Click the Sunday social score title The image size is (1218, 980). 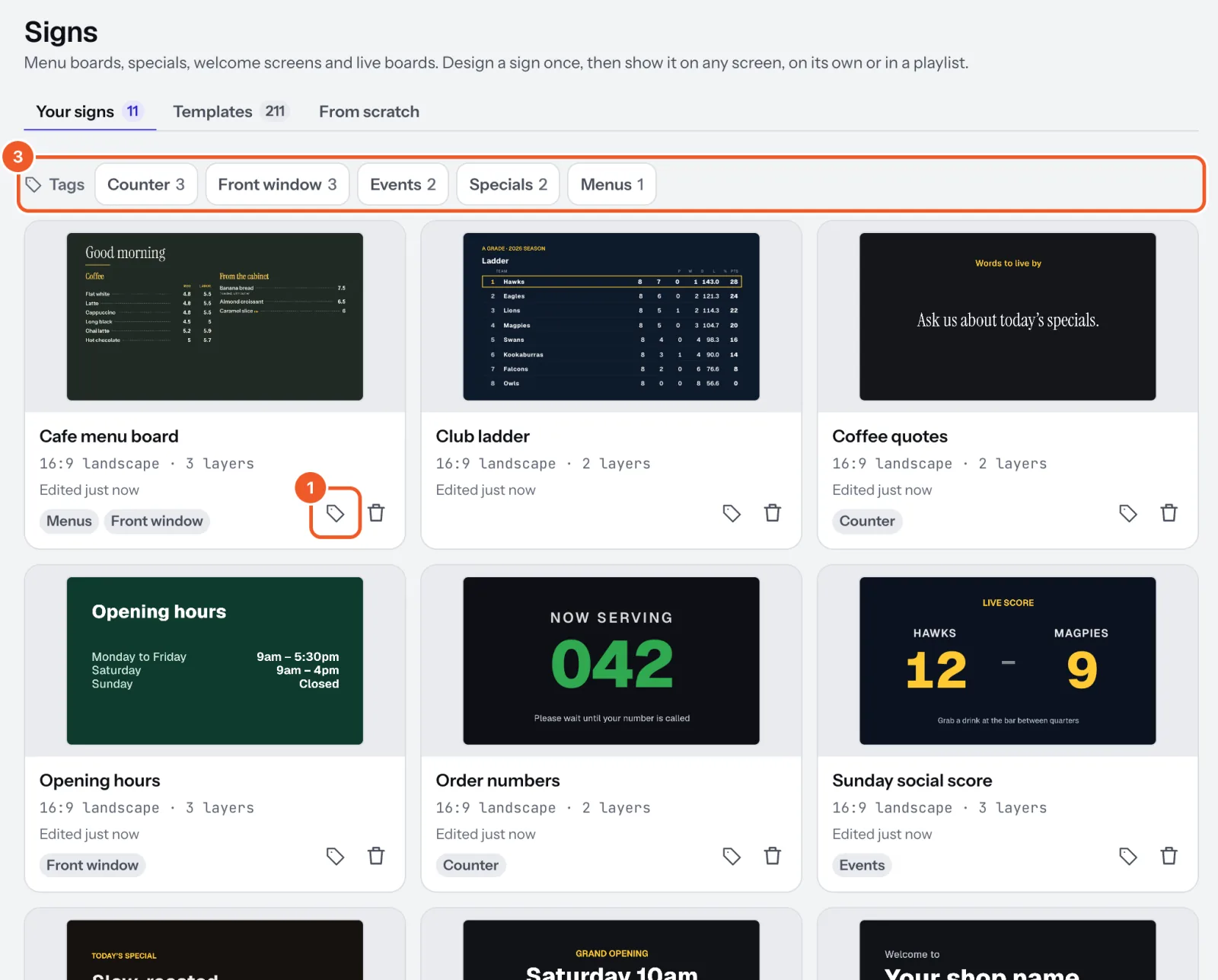(x=912, y=780)
